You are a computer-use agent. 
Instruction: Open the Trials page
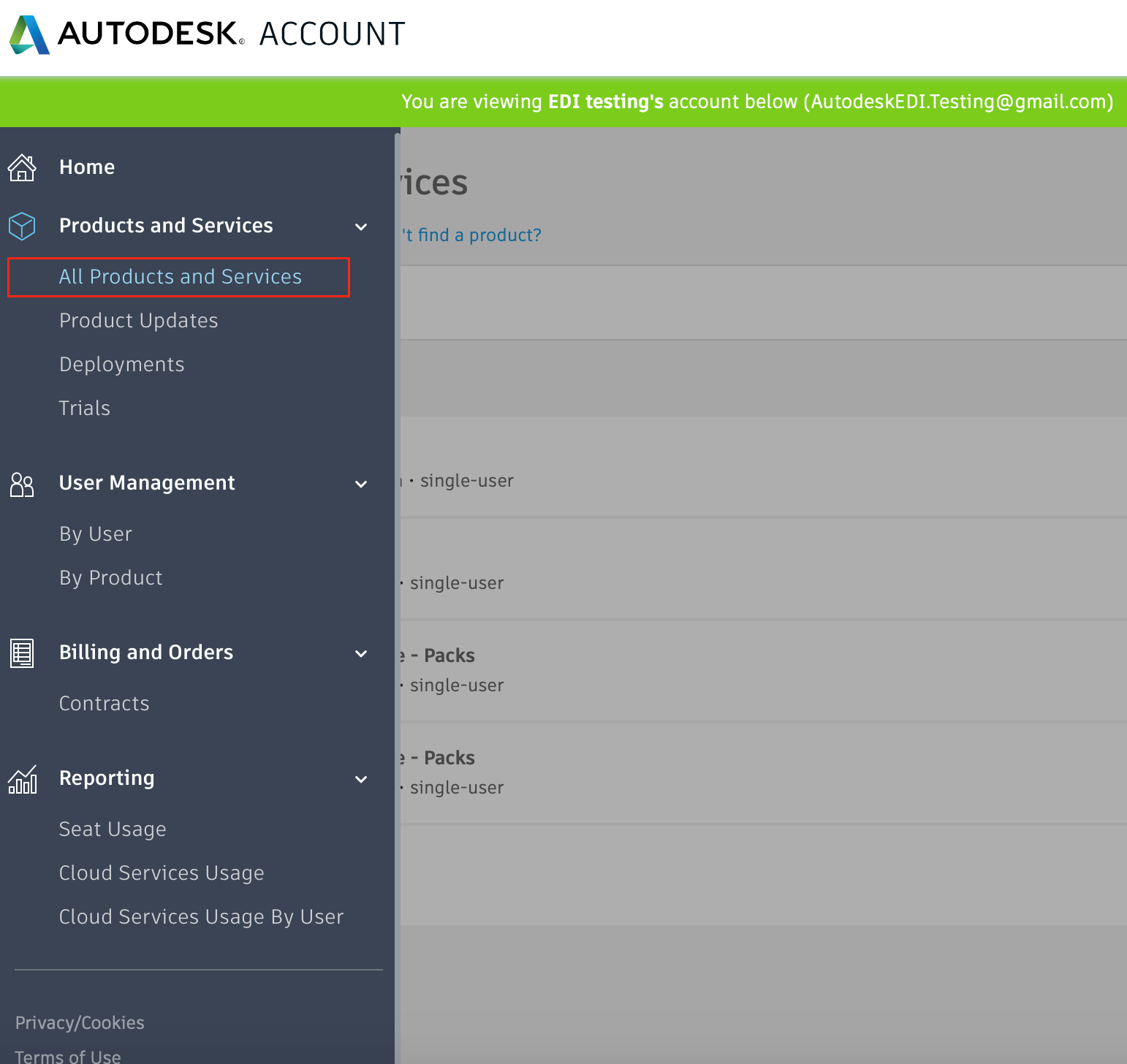coord(84,408)
